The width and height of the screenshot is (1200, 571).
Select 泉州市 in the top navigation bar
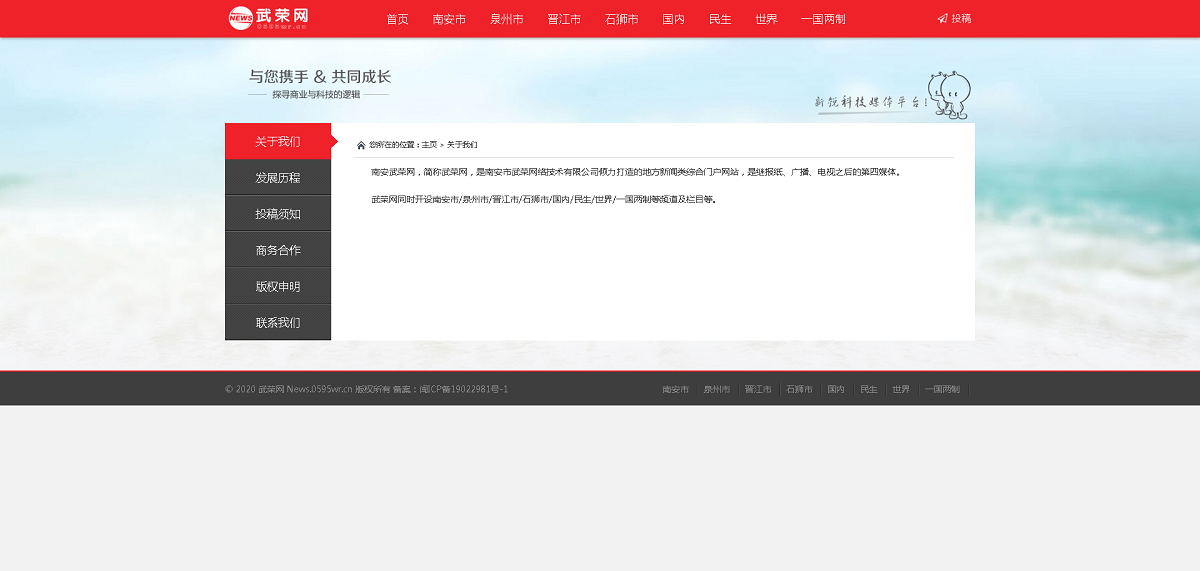506,19
